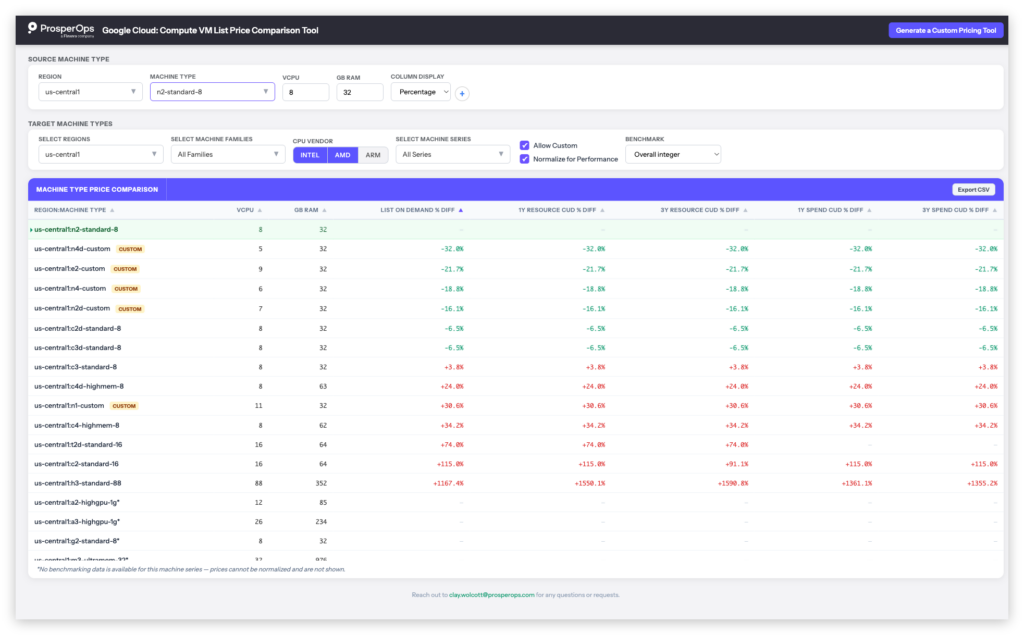Sort by 3Y Spend CUD % Diff
The height and width of the screenshot is (635, 1024).
click(959, 210)
